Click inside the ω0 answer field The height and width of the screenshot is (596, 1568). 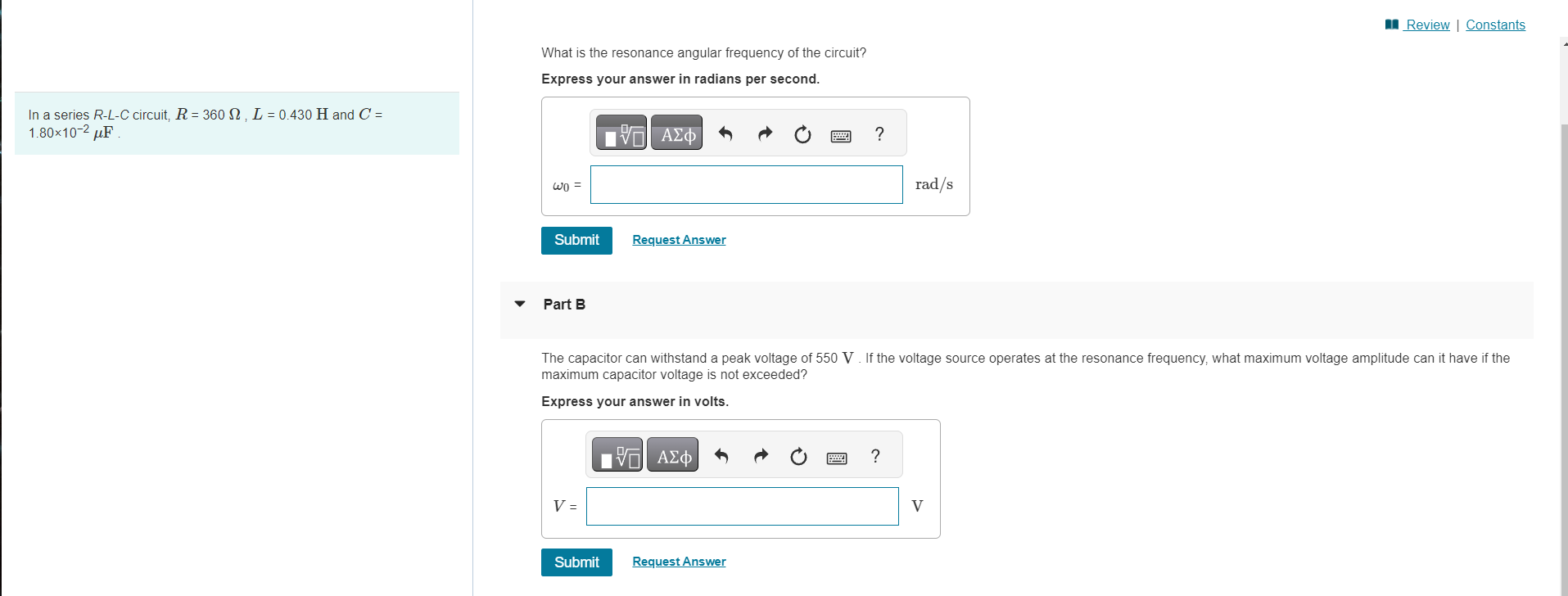745,184
